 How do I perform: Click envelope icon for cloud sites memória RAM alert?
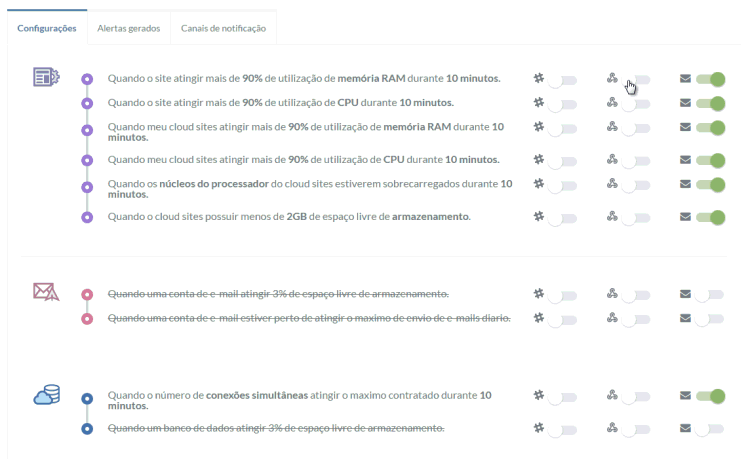(x=685, y=127)
